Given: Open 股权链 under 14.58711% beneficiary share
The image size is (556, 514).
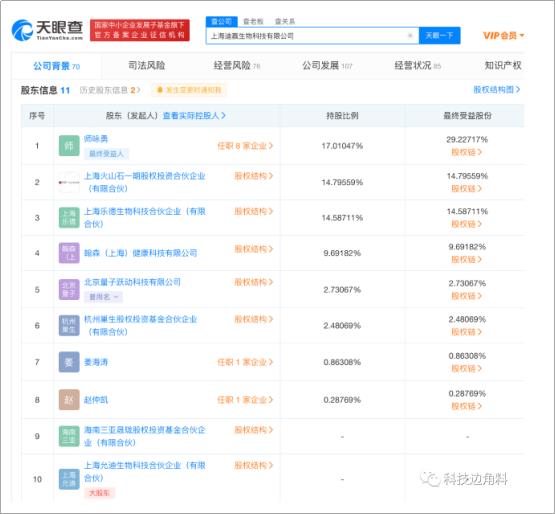Looking at the screenshot, I should [467, 224].
